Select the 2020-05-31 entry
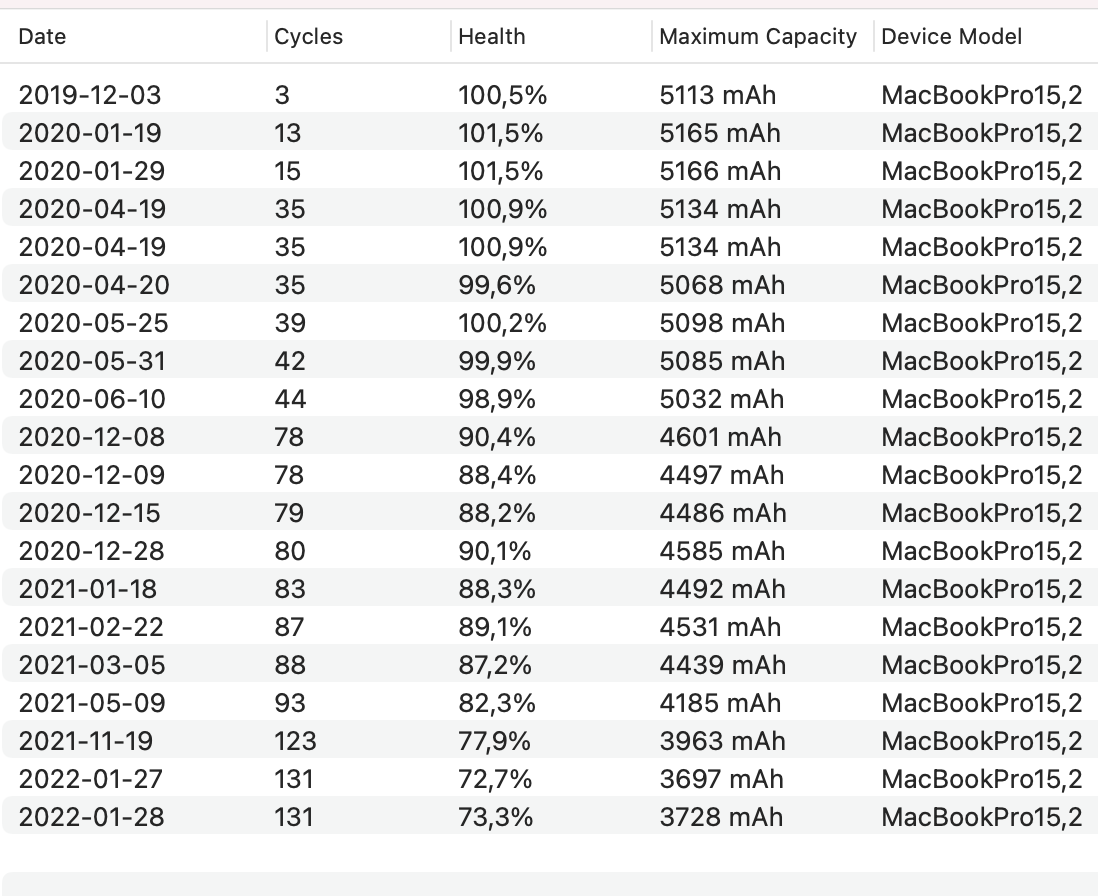This screenshot has height=896, width=1098. 550,361
